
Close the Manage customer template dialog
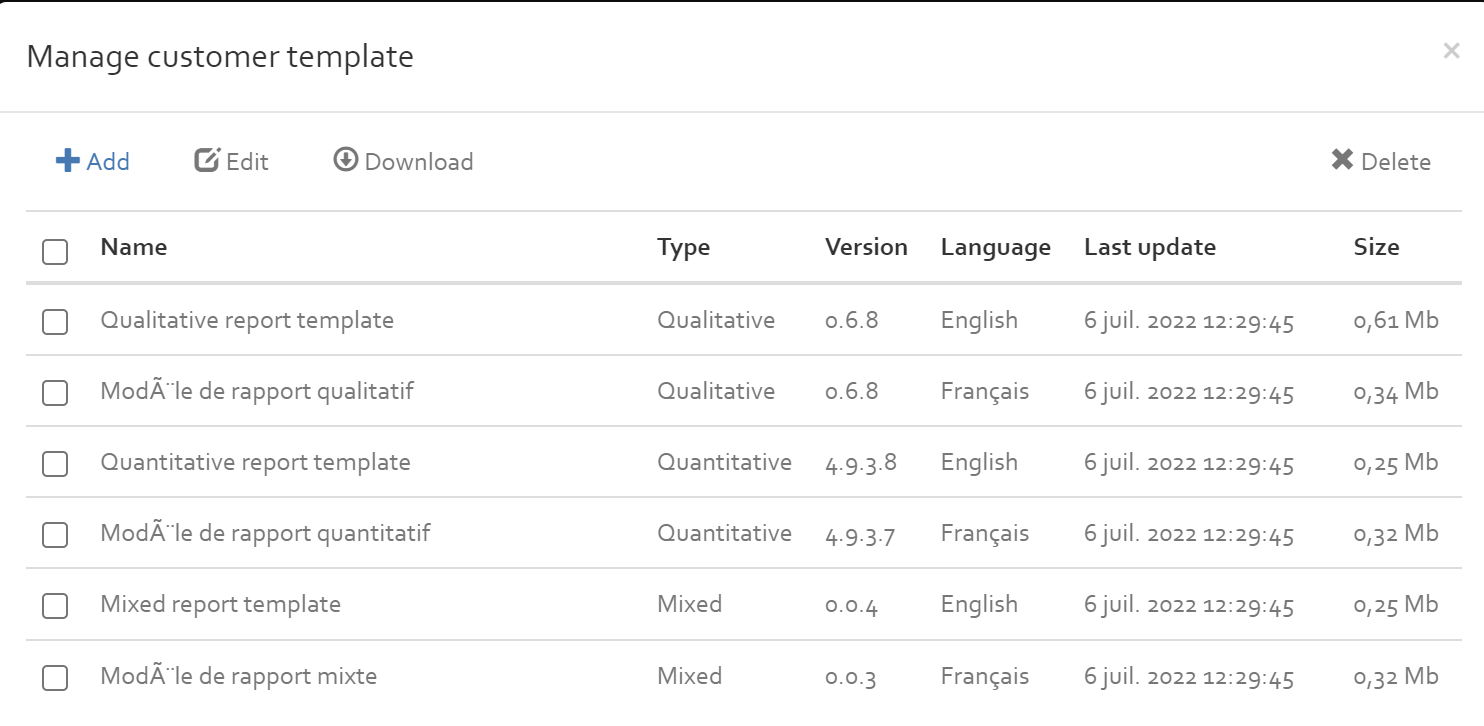click(x=1451, y=51)
